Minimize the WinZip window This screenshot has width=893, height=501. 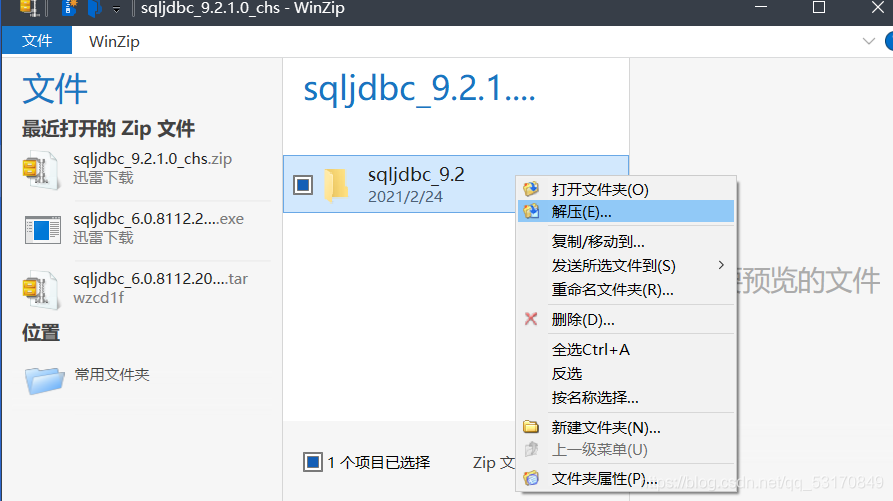coord(761,7)
